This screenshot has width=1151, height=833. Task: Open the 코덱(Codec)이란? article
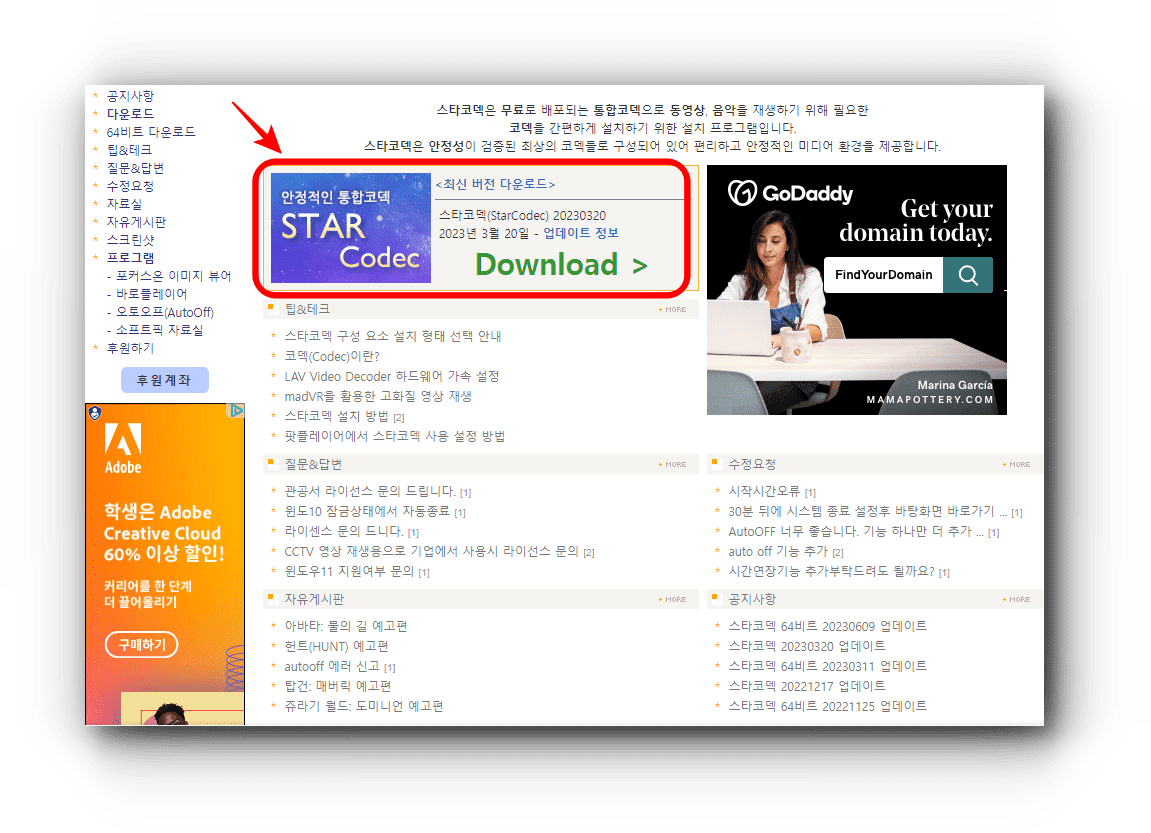tap(332, 357)
